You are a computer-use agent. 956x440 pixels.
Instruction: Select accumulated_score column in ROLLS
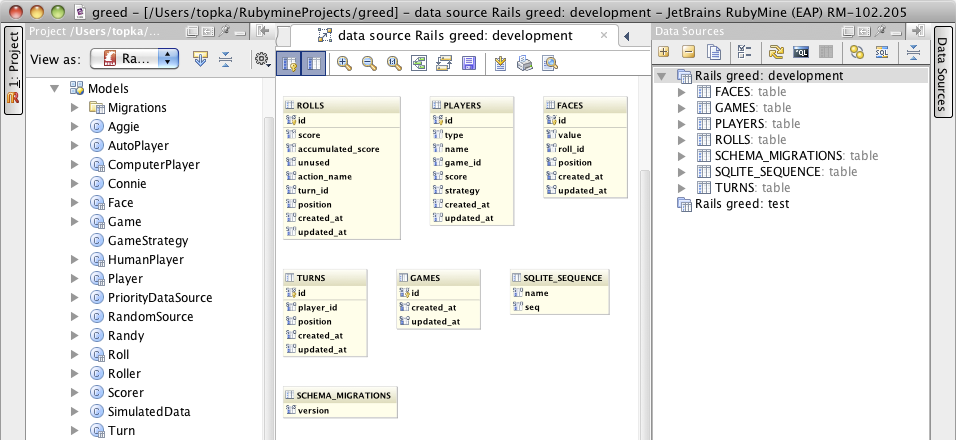(338, 149)
